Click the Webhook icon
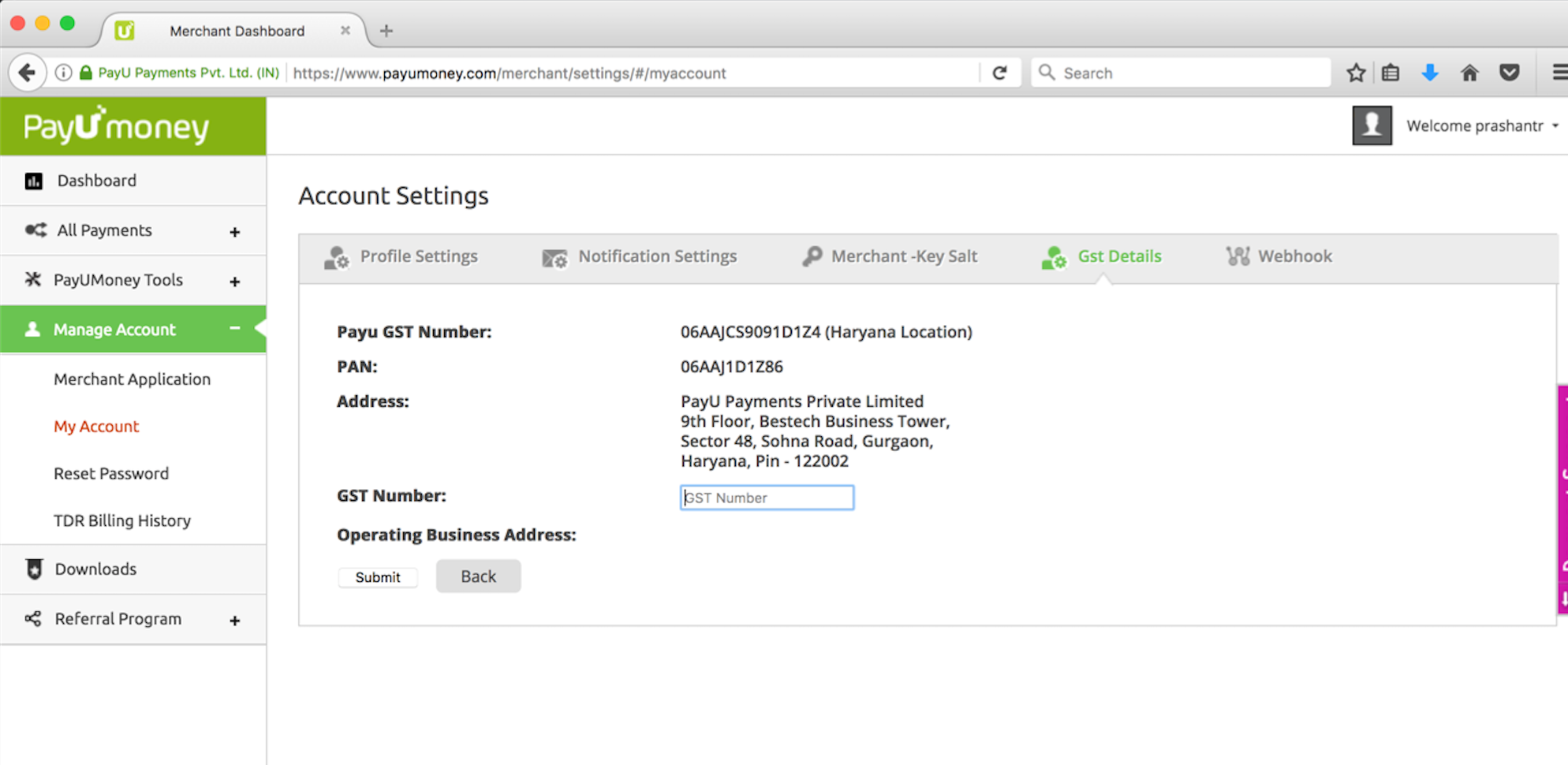The width and height of the screenshot is (1568, 765). pyautogui.click(x=1238, y=256)
